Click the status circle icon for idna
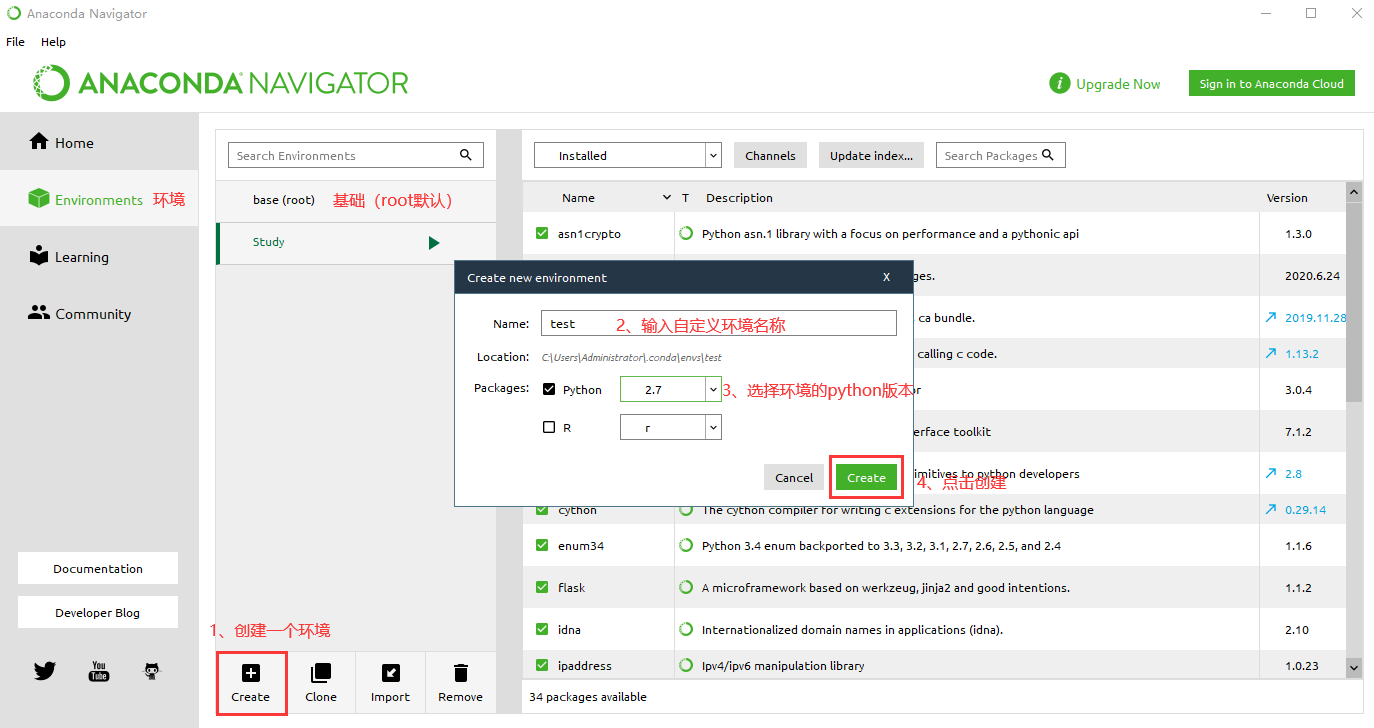Viewport: 1374px width, 728px height. (686, 629)
